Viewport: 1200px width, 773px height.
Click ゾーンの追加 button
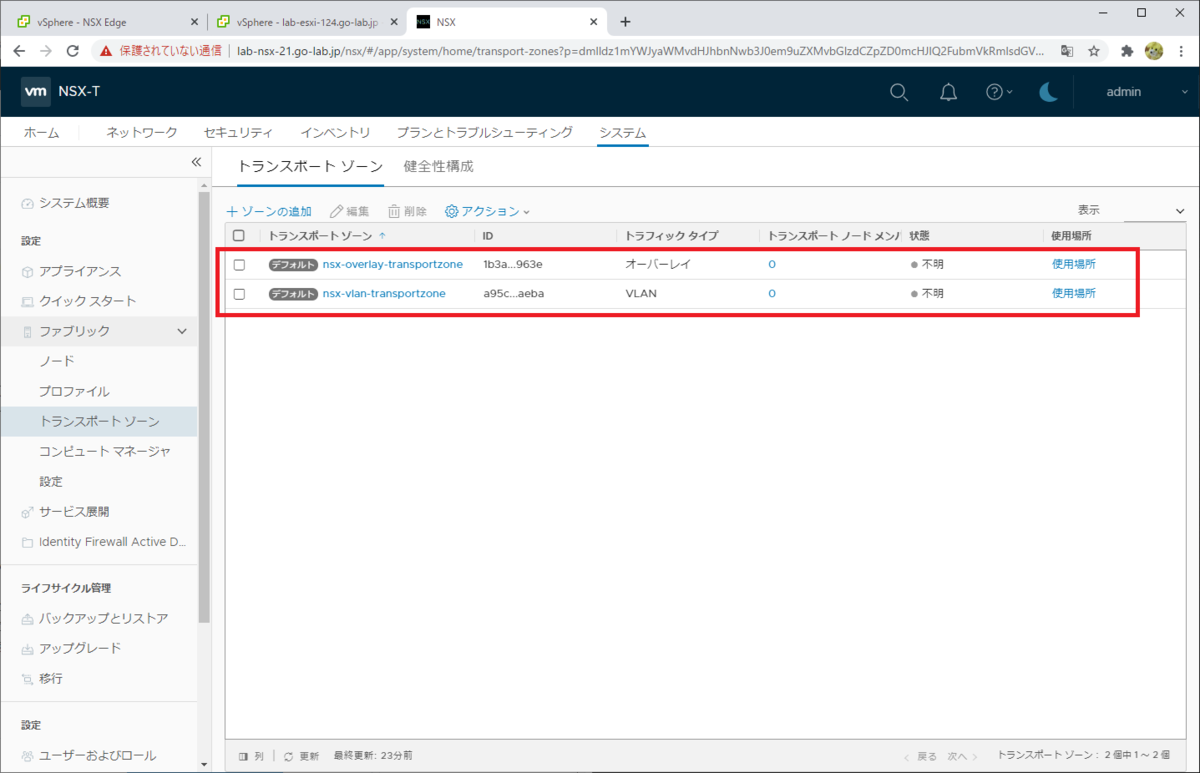pos(269,211)
